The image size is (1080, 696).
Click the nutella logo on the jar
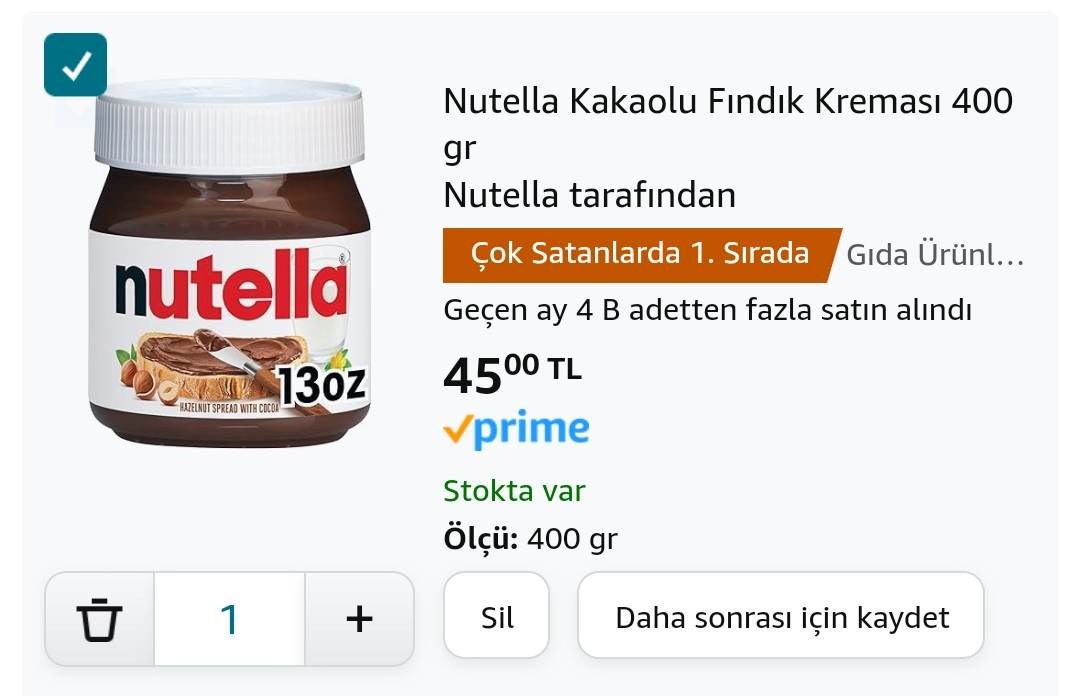(230, 289)
